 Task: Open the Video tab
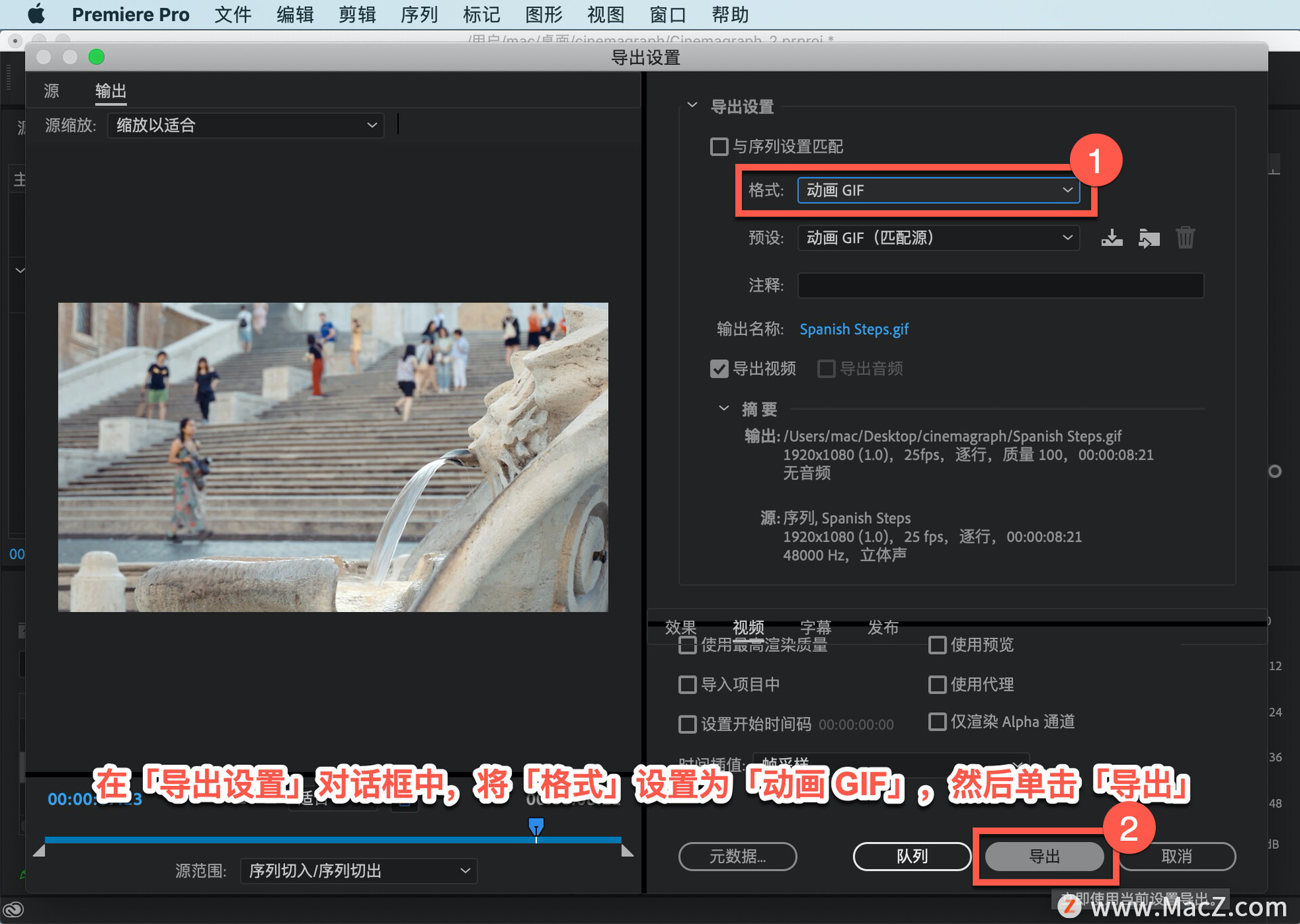click(748, 628)
